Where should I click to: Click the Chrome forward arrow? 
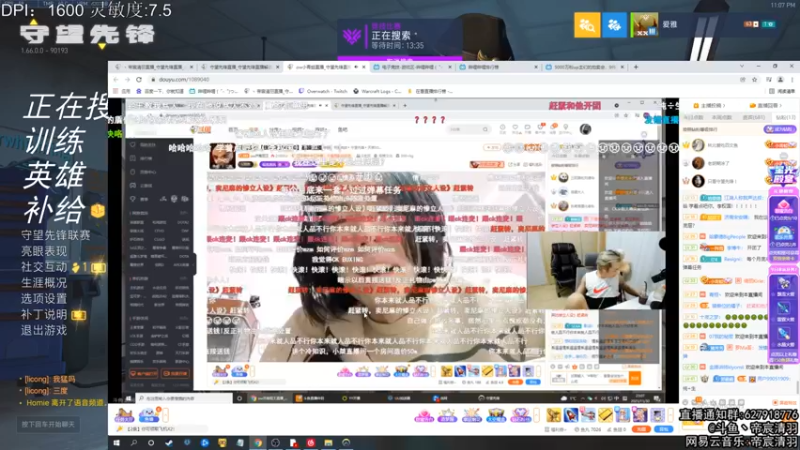[x=127, y=80]
